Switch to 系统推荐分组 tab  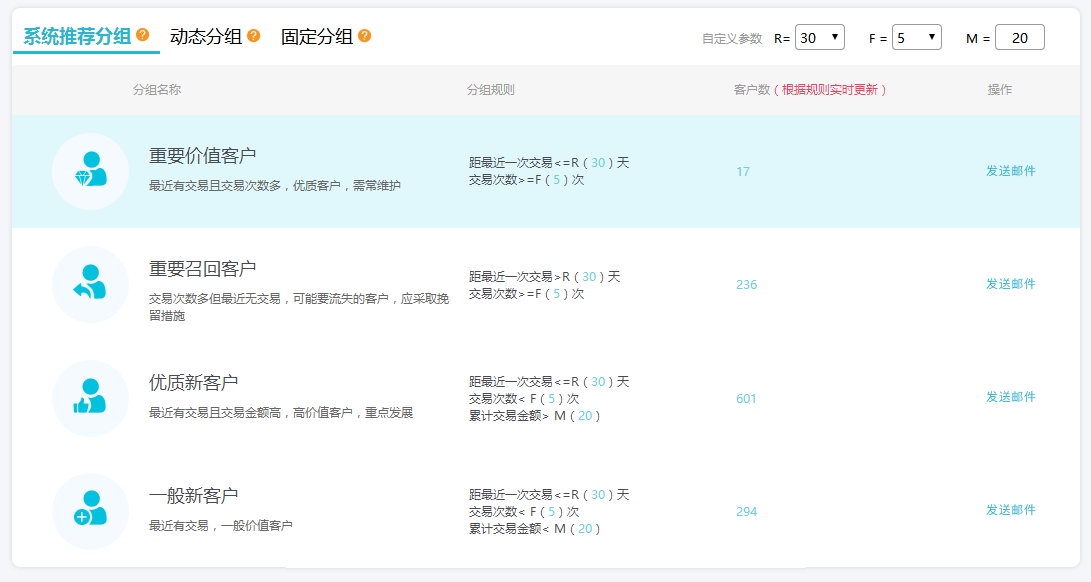[x=77, y=36]
